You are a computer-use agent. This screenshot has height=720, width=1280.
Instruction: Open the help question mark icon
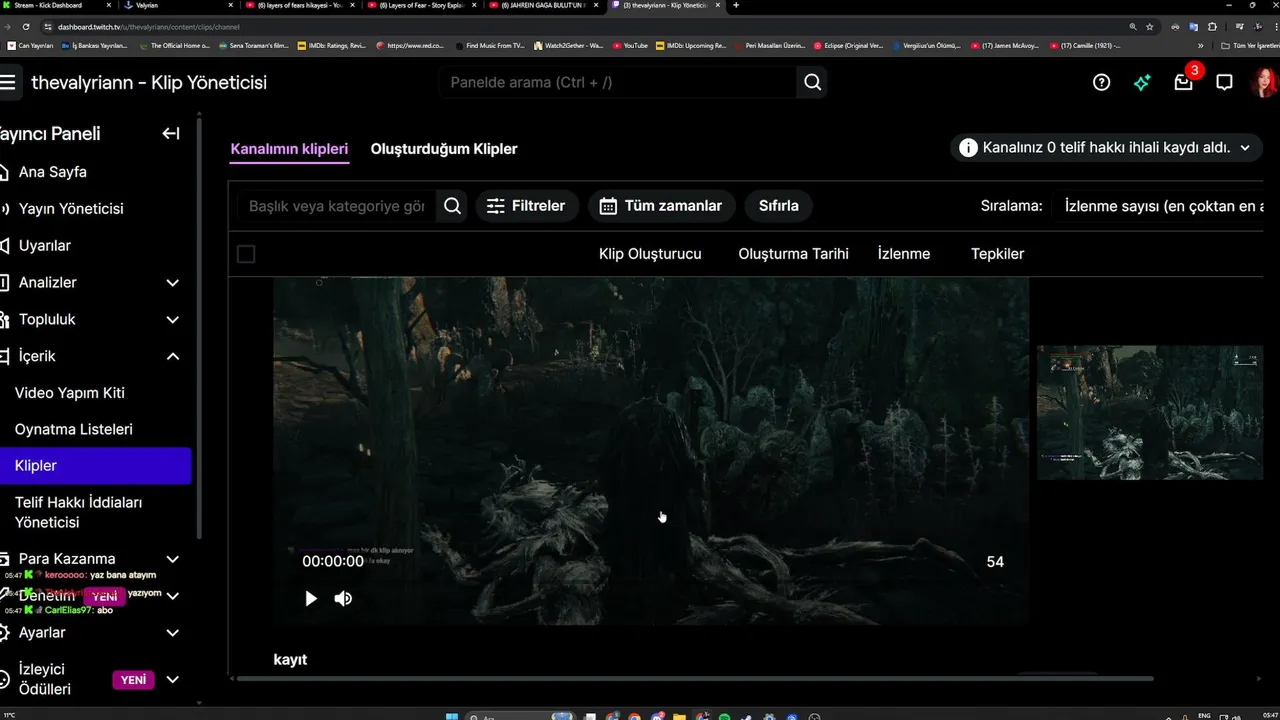(x=1101, y=82)
